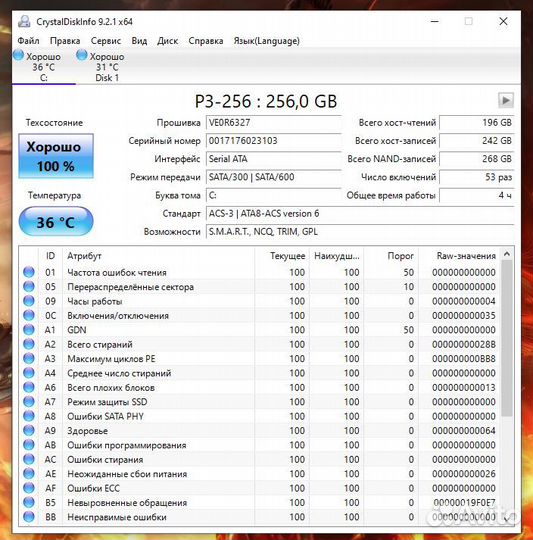Image resolution: width=533 pixels, height=540 pixels.
Task: Click scroll down arrow of attribute list
Action: point(506,518)
